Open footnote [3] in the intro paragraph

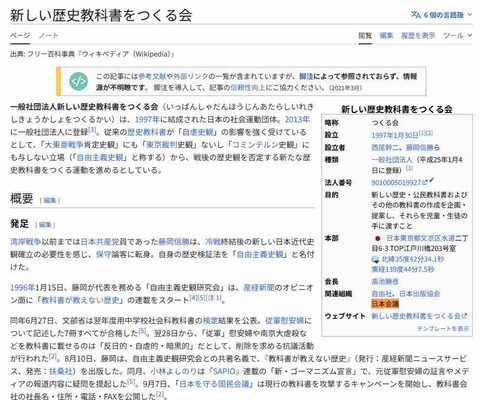92,129
